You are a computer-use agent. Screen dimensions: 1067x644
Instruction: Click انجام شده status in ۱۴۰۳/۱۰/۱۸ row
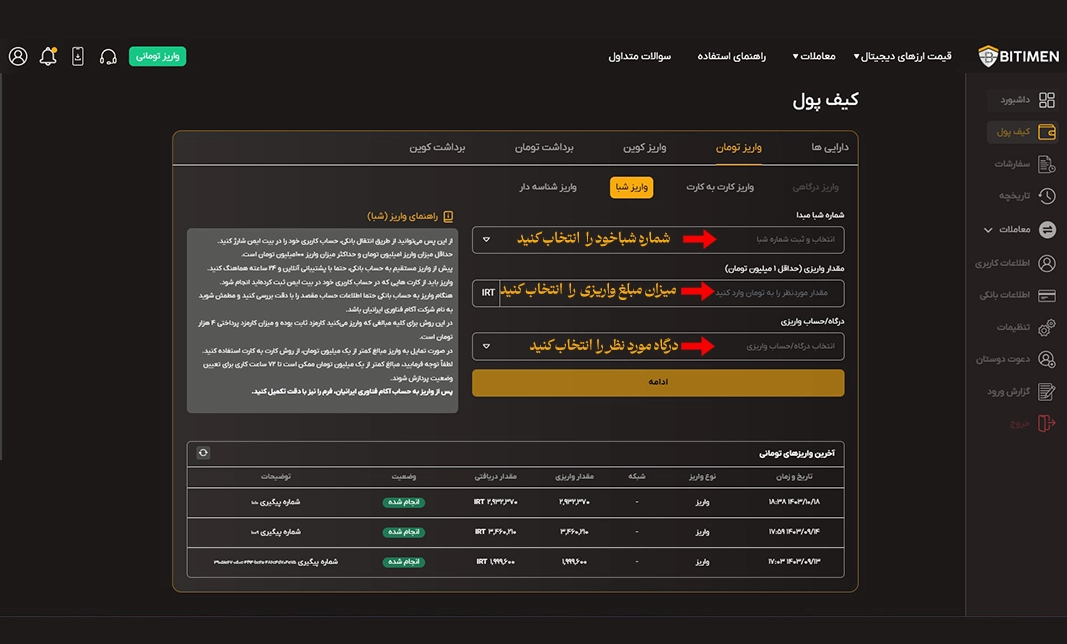(404, 502)
